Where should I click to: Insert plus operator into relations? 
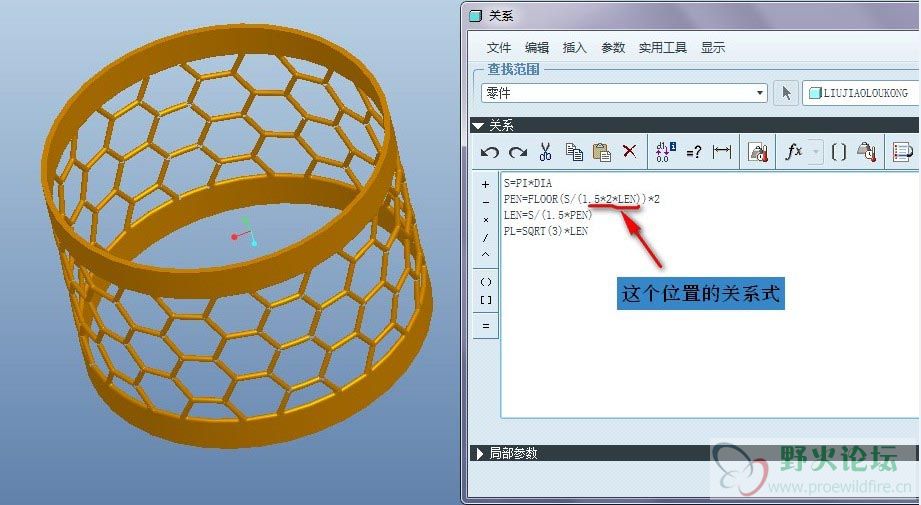[x=485, y=185]
